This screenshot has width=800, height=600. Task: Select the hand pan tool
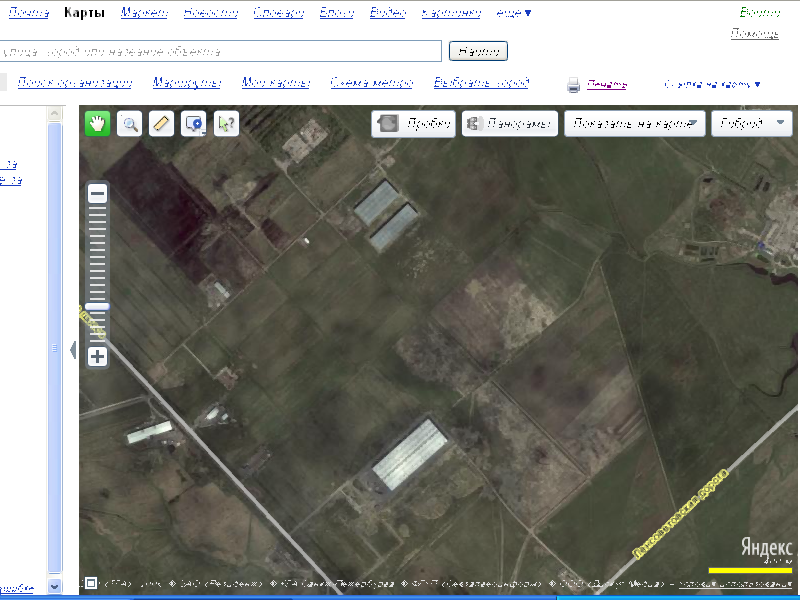coord(97,123)
